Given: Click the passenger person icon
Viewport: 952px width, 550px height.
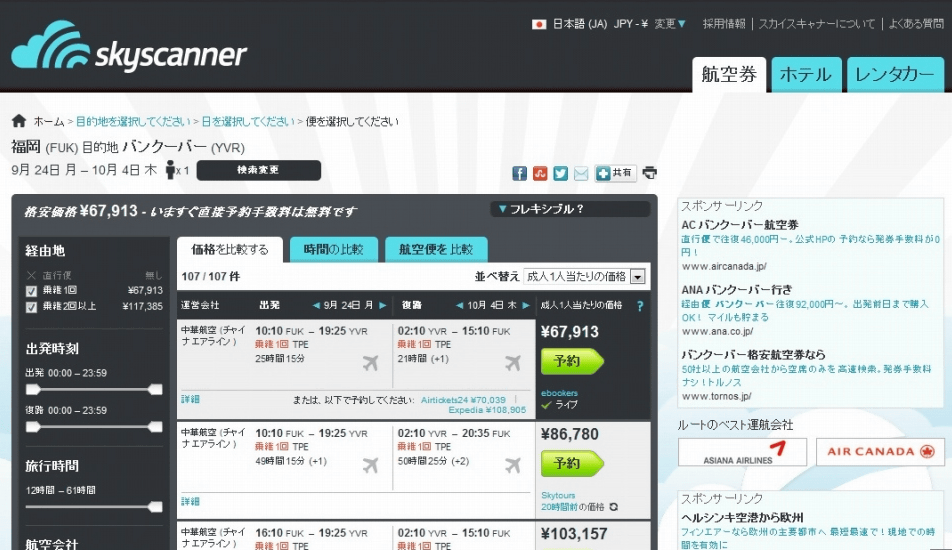Looking at the screenshot, I should pos(171,169).
